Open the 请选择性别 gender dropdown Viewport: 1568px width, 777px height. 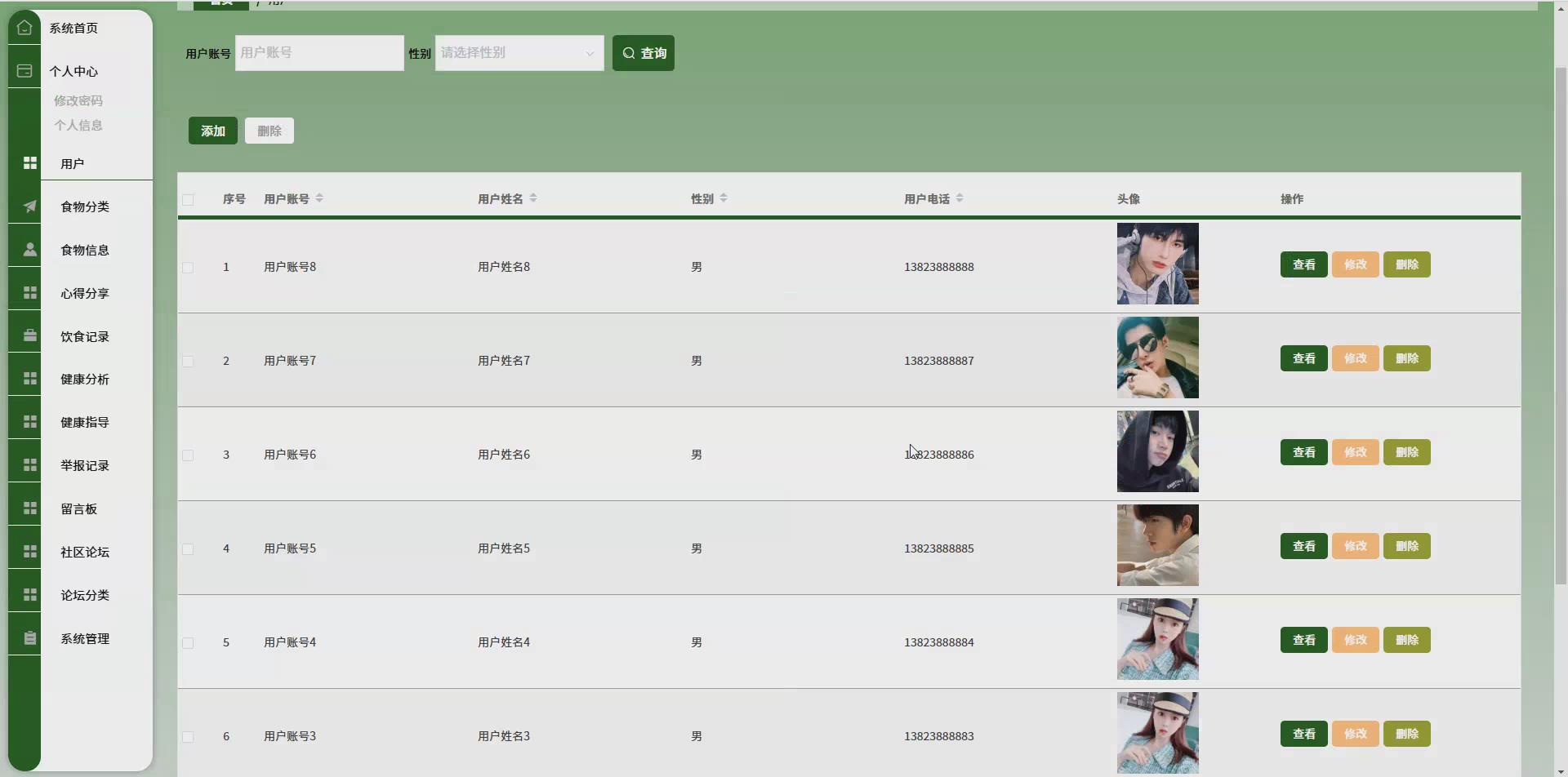519,53
